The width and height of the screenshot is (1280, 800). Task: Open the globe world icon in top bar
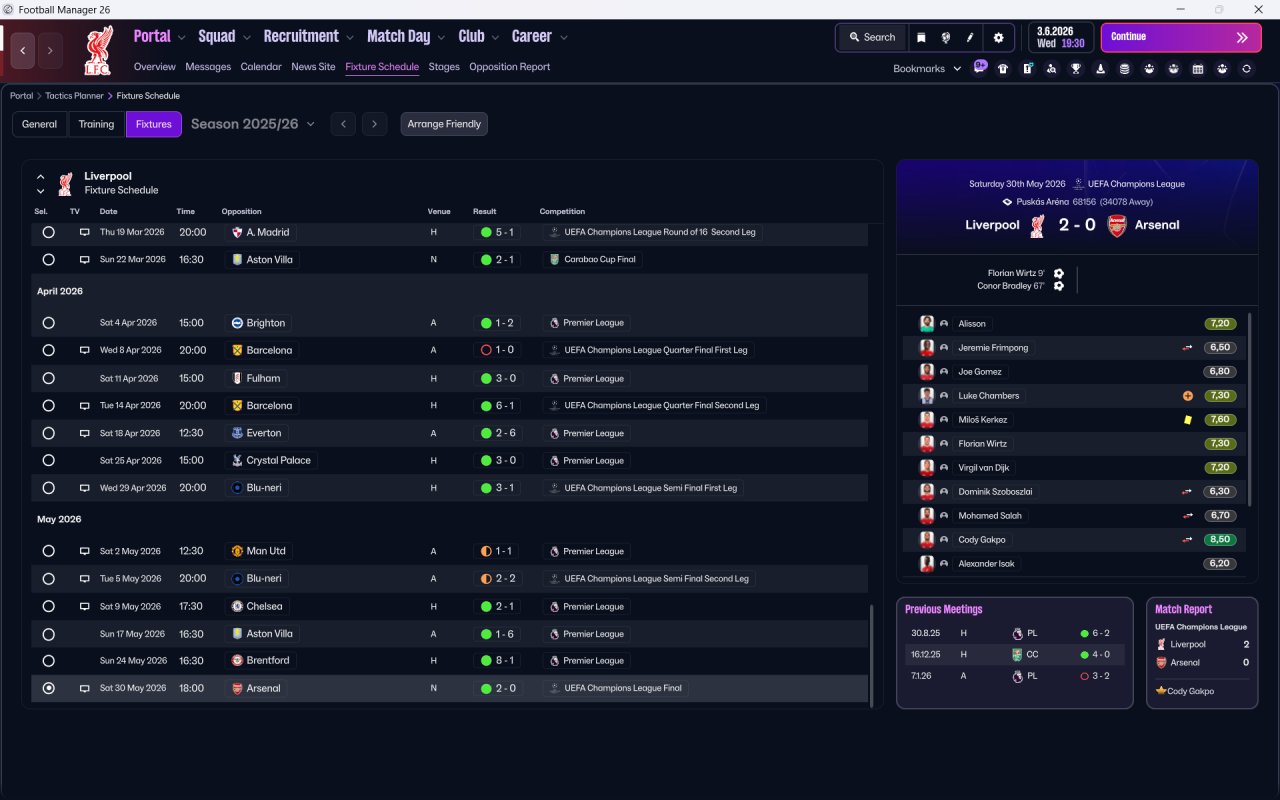click(945, 38)
